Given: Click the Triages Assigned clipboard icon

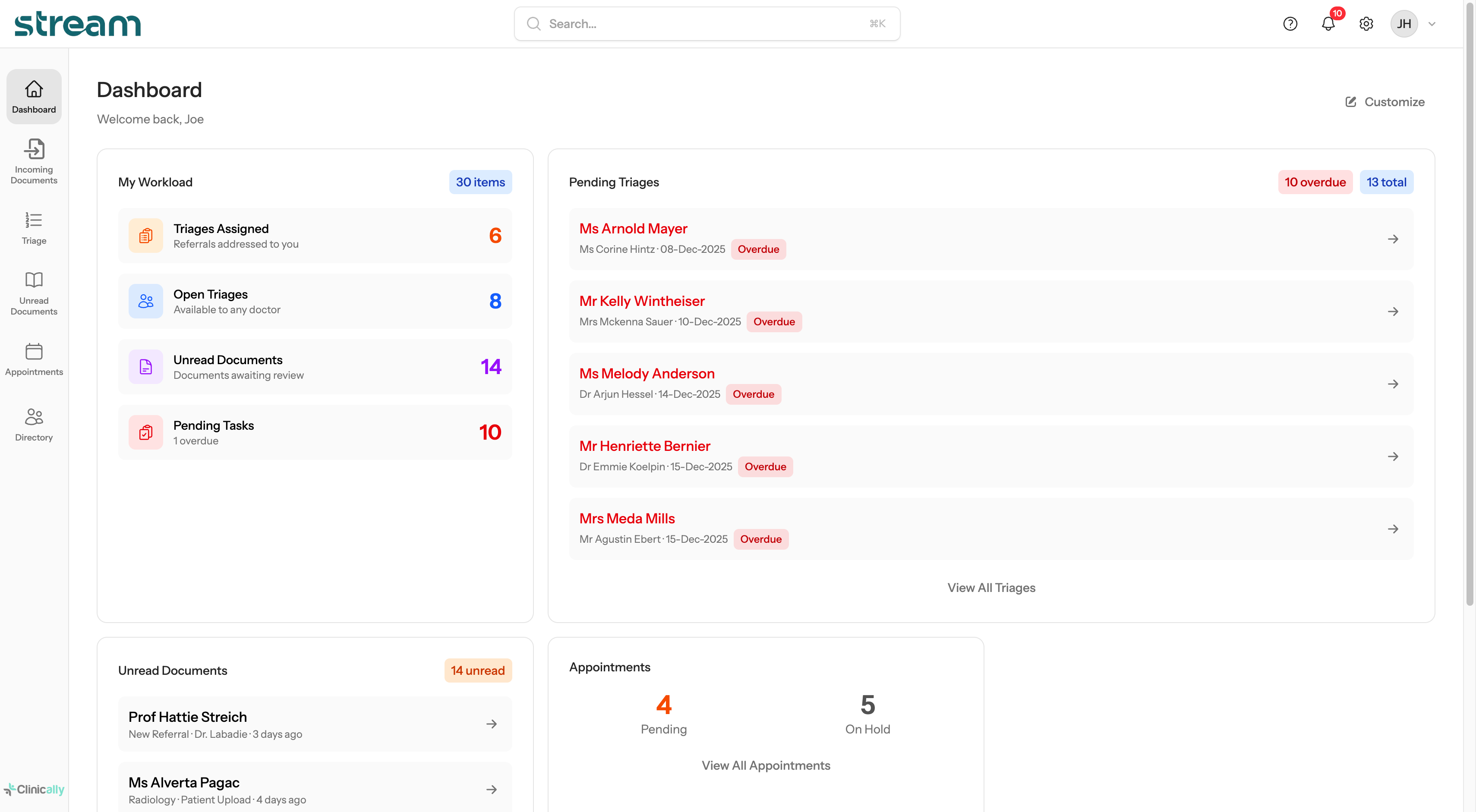Looking at the screenshot, I should tap(145, 235).
